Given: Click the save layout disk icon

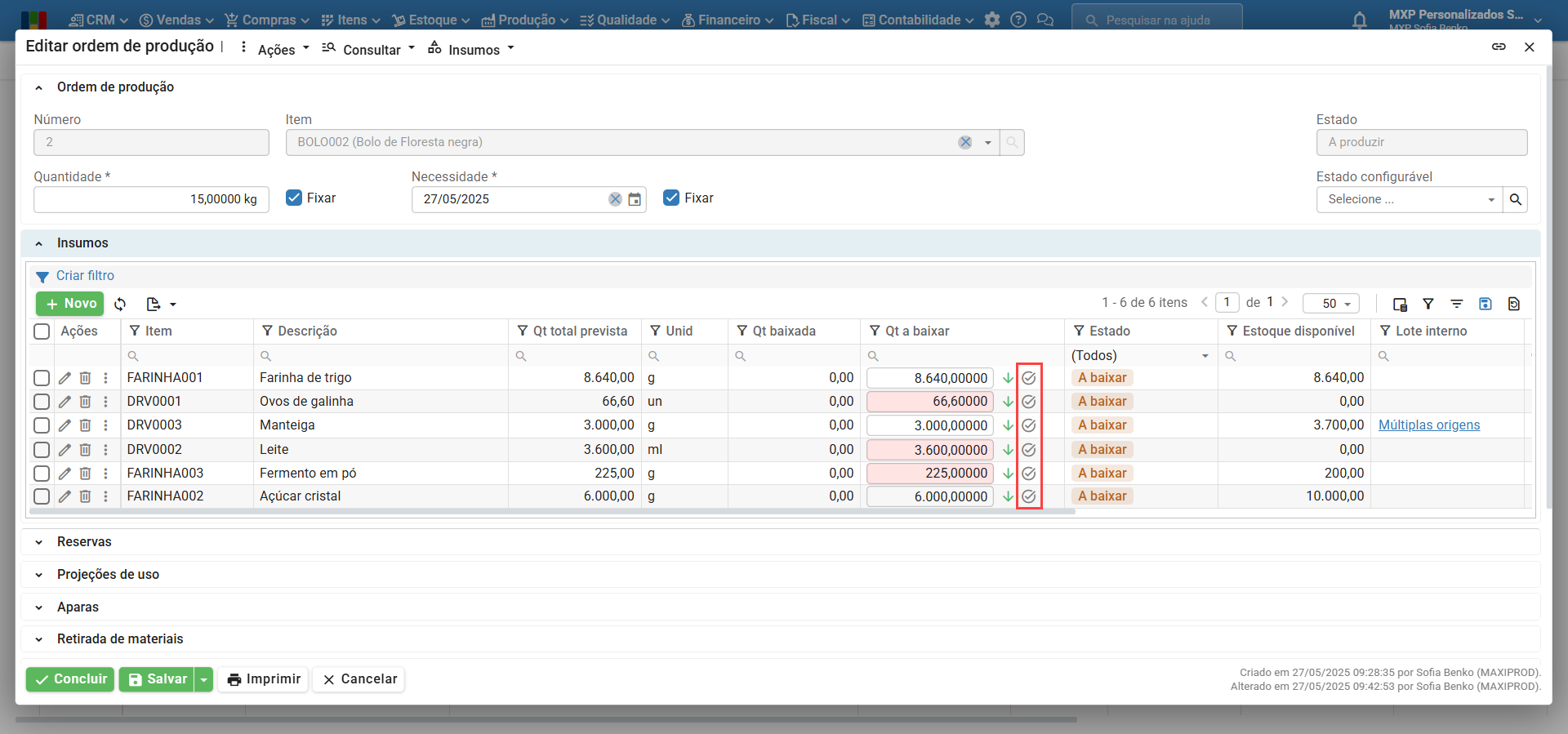Looking at the screenshot, I should (x=1486, y=304).
